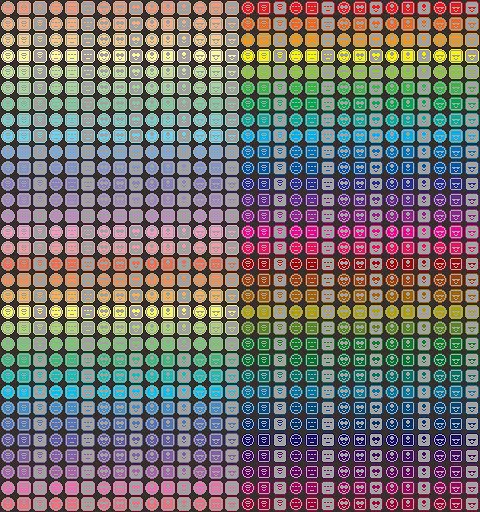Viewport: 480px width, 512px height.
Task: Click the gray square with hot pink pin
Action: tap(424, 232)
